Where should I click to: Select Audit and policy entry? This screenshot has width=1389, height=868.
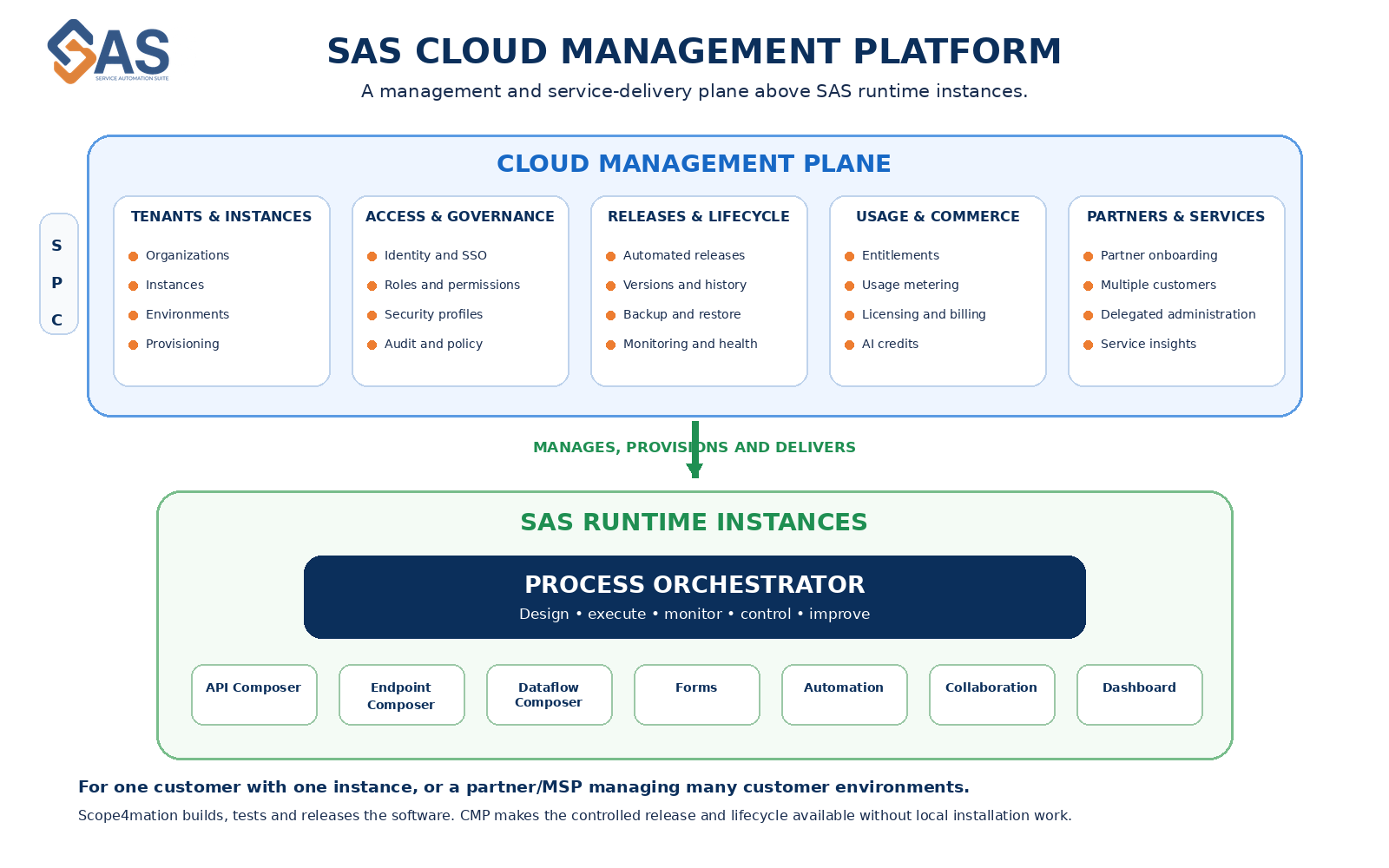coord(425,344)
